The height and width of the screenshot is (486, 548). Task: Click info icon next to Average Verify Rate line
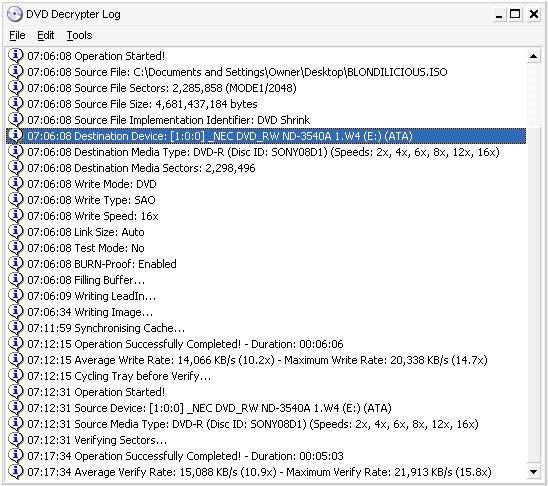click(15, 472)
